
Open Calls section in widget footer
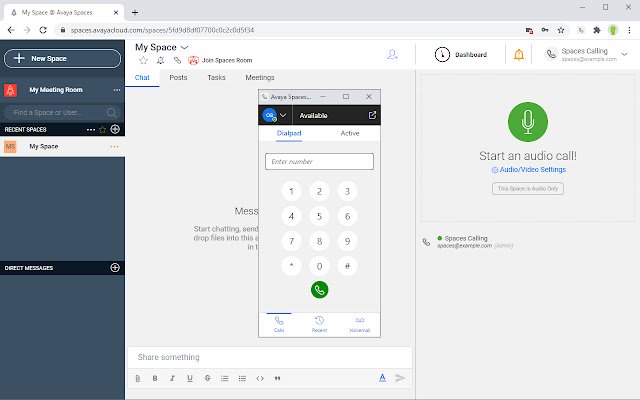point(279,324)
